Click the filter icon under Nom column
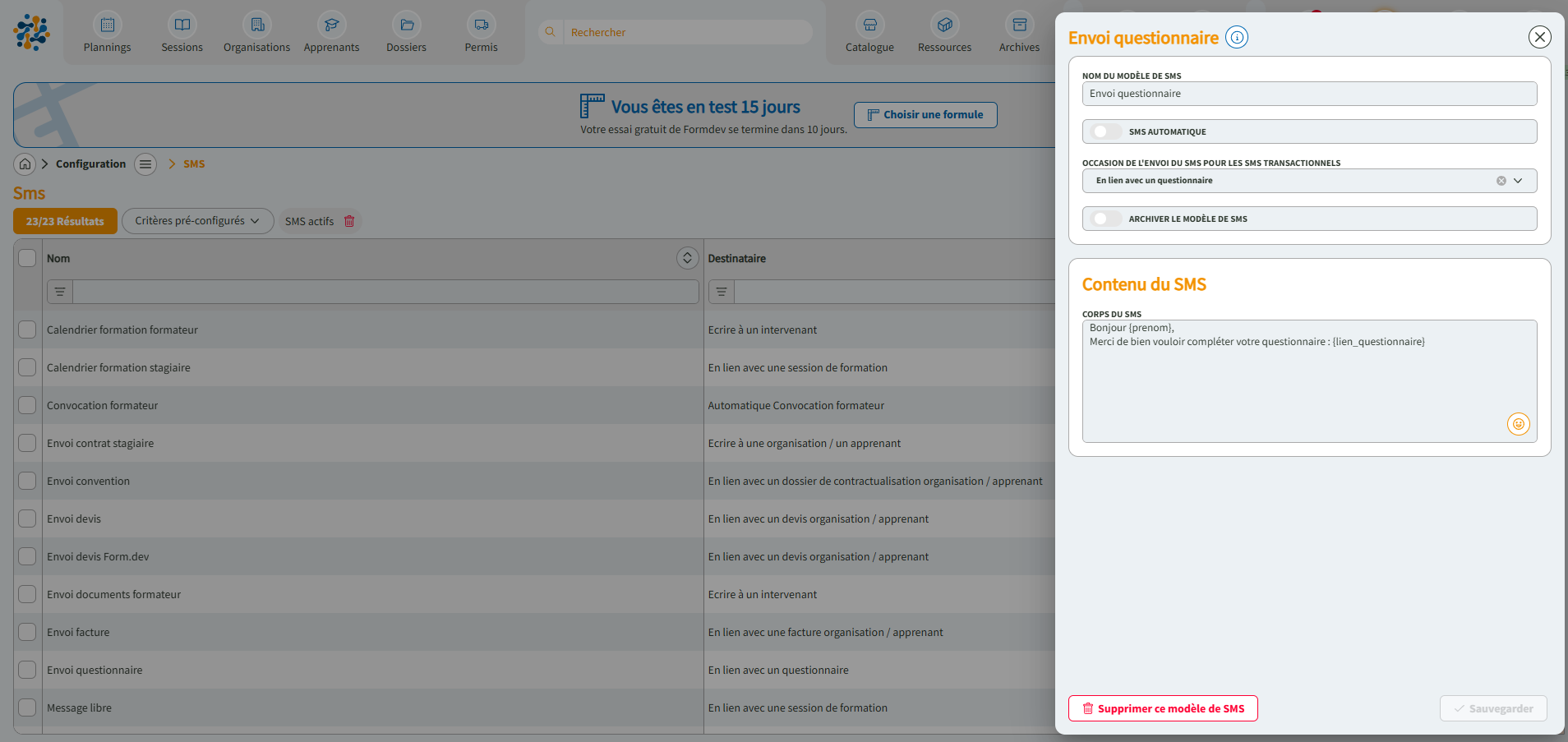This screenshot has height=742, width=1568. point(60,292)
